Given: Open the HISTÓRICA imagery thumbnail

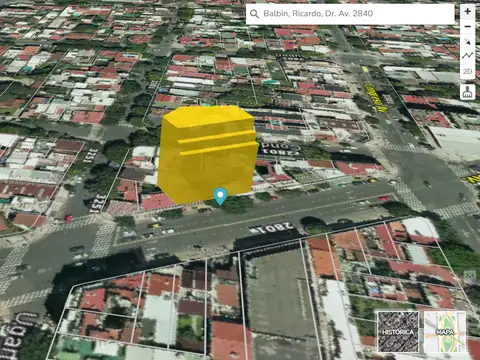Looking at the screenshot, I should click(398, 332).
